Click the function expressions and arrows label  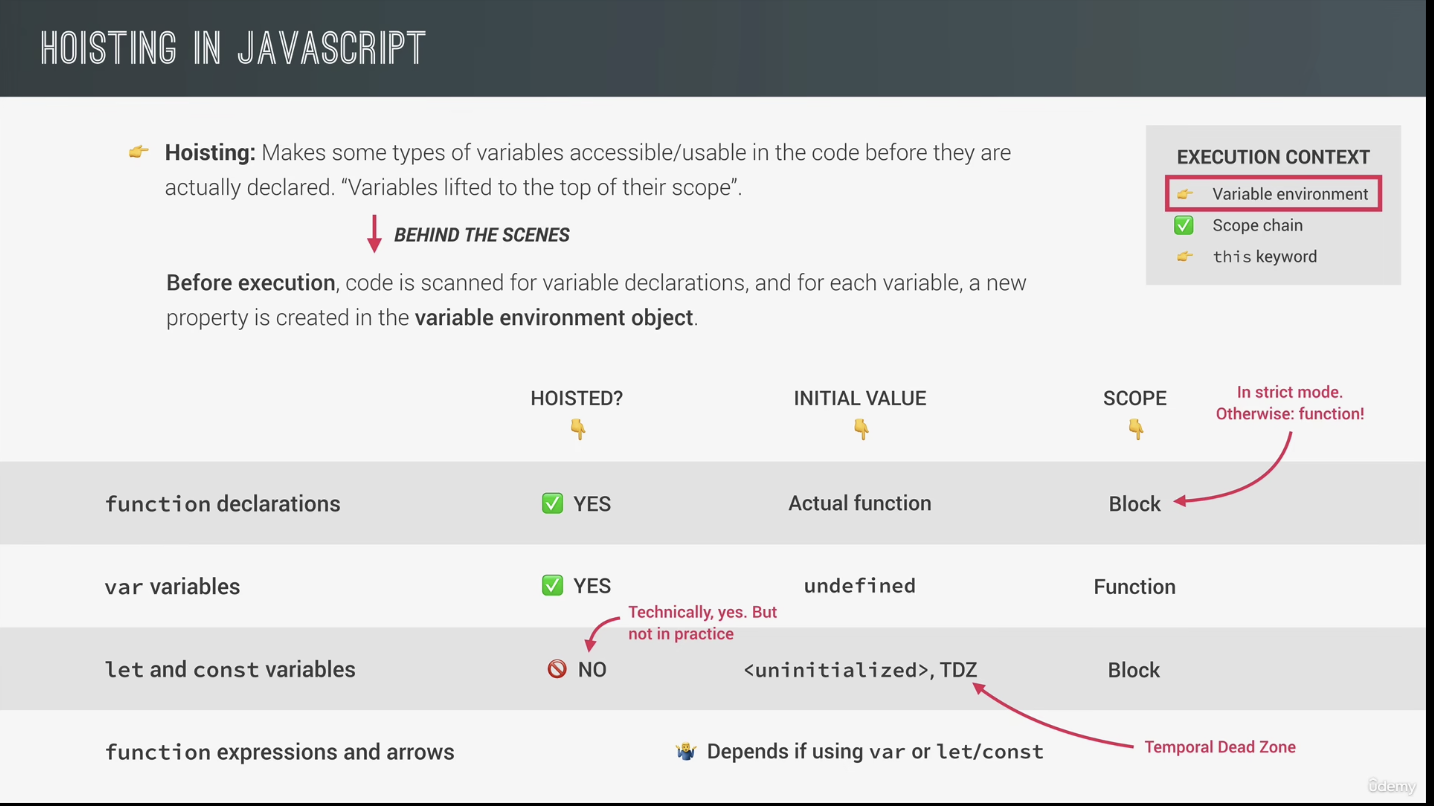[280, 752]
